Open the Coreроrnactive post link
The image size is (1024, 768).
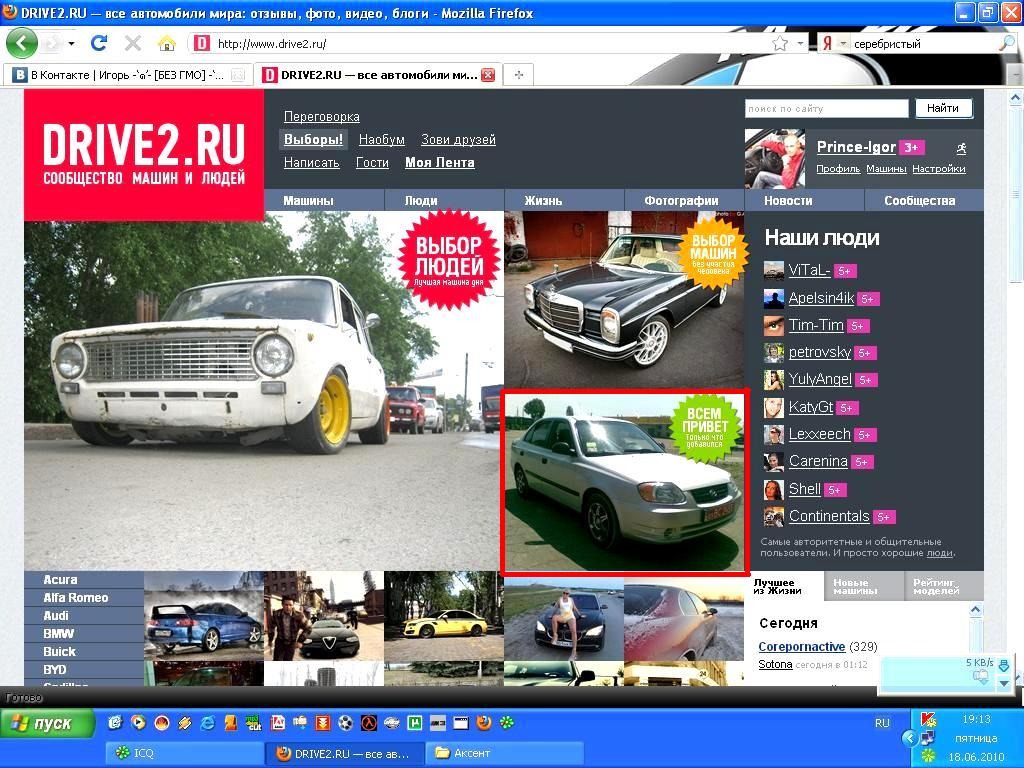click(x=802, y=647)
